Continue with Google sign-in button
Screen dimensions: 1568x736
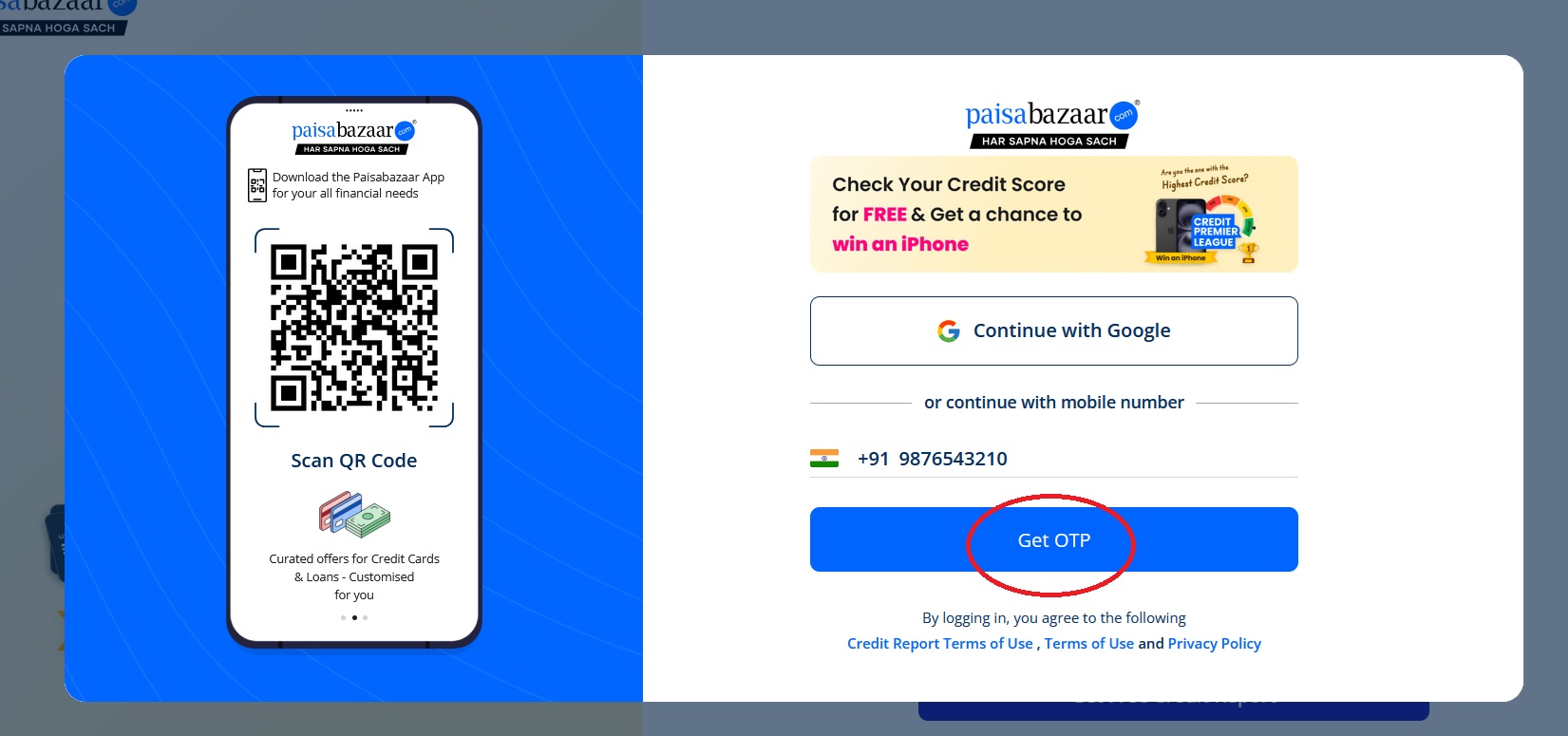[x=1053, y=330]
